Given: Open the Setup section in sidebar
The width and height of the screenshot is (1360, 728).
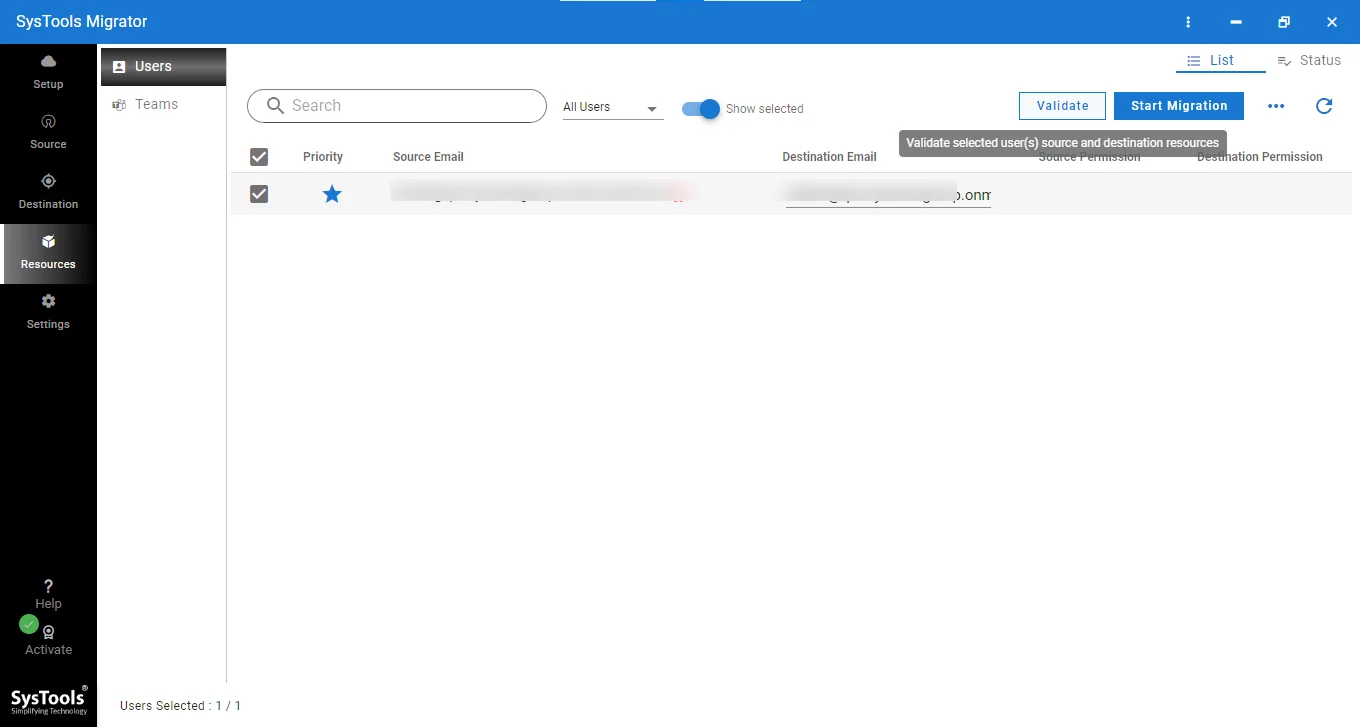Looking at the screenshot, I should (48, 72).
